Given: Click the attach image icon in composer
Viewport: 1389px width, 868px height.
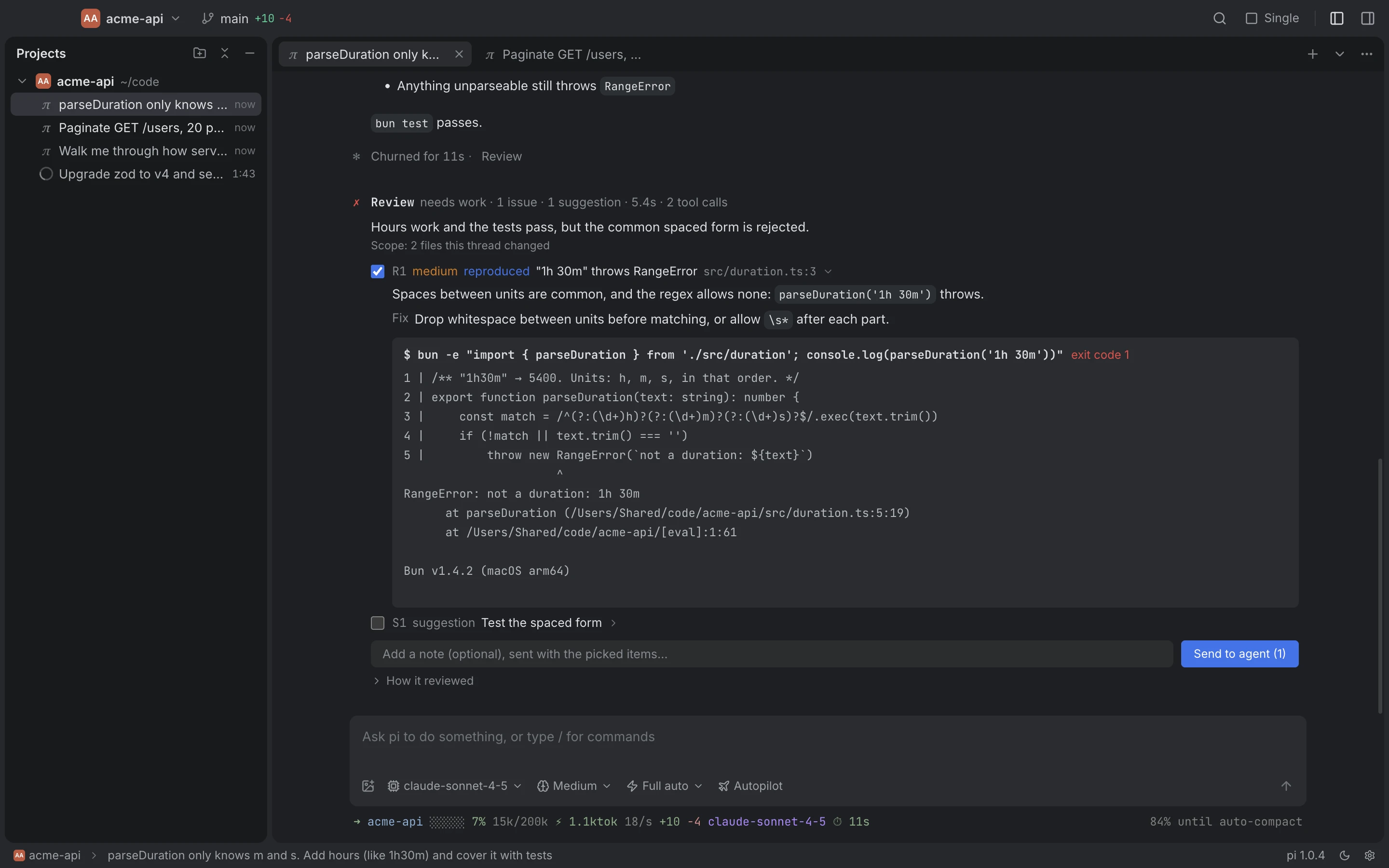Looking at the screenshot, I should click(x=368, y=786).
